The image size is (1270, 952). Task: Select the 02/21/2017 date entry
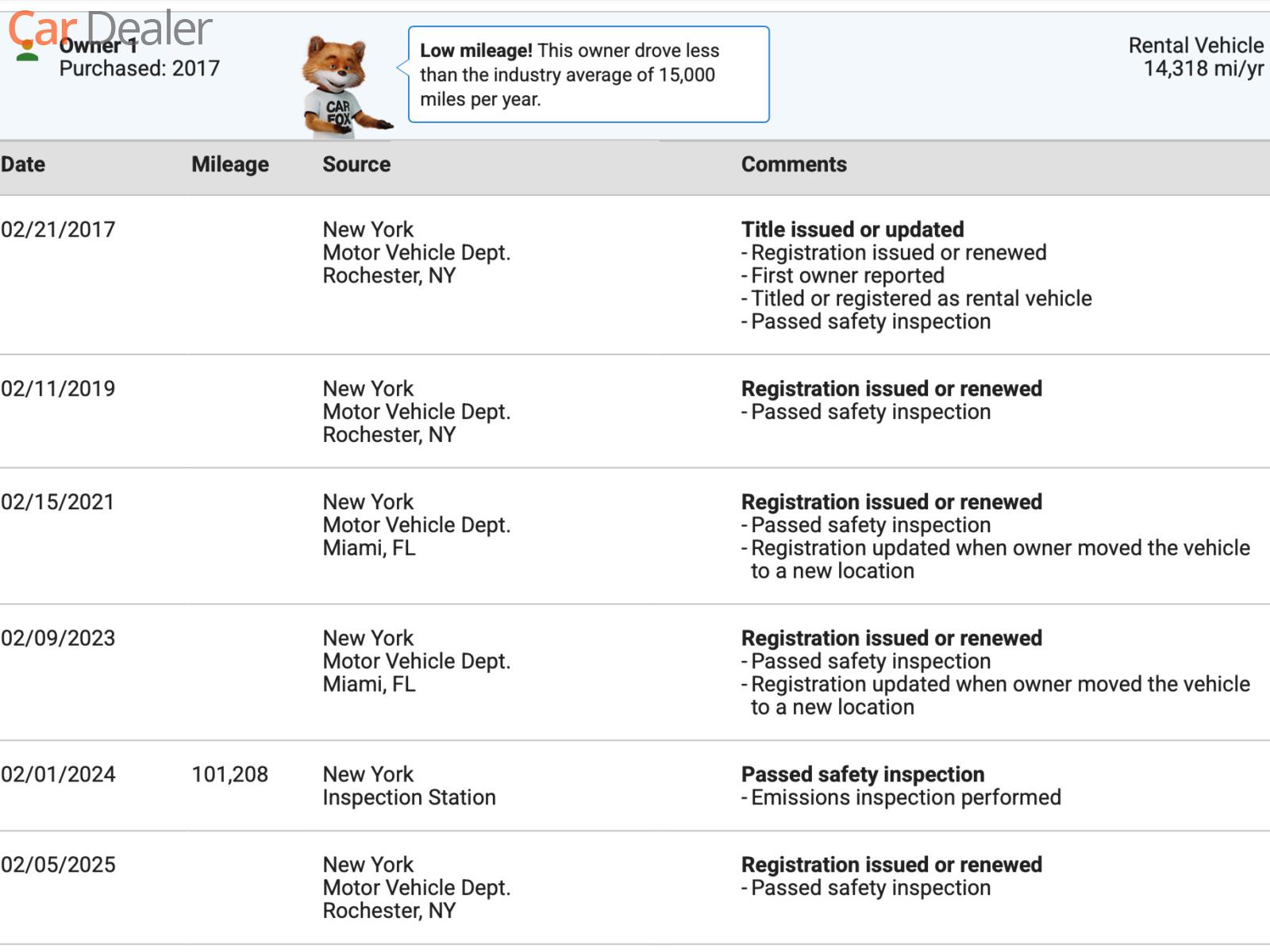point(58,229)
